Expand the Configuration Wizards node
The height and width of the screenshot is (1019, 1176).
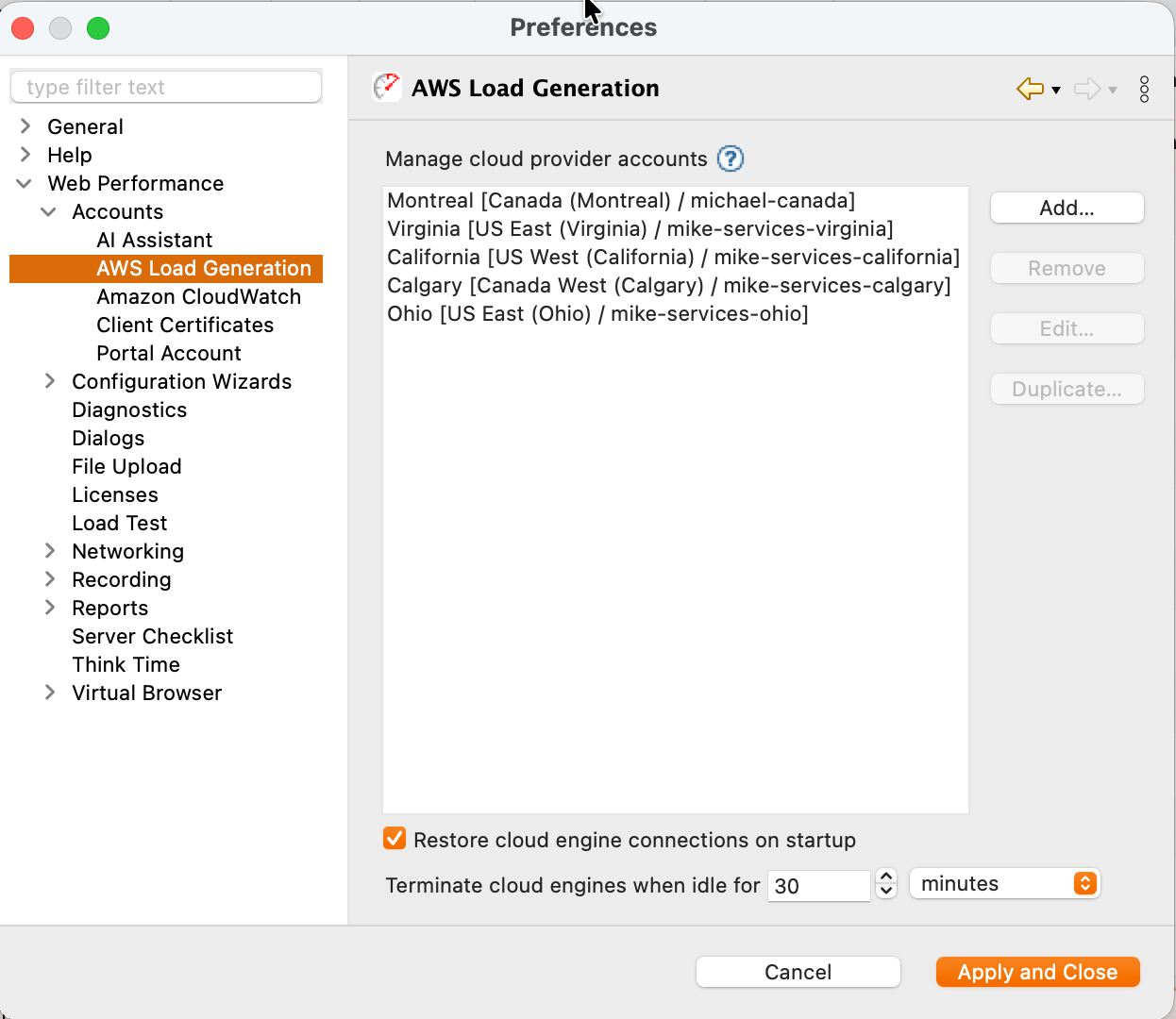[x=50, y=380]
